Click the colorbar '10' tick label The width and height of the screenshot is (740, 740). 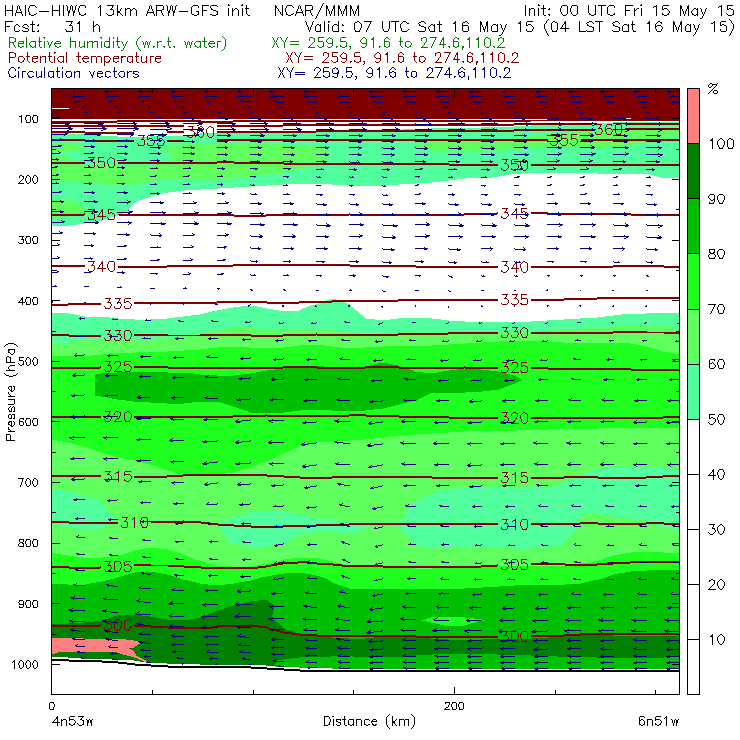coord(716,639)
